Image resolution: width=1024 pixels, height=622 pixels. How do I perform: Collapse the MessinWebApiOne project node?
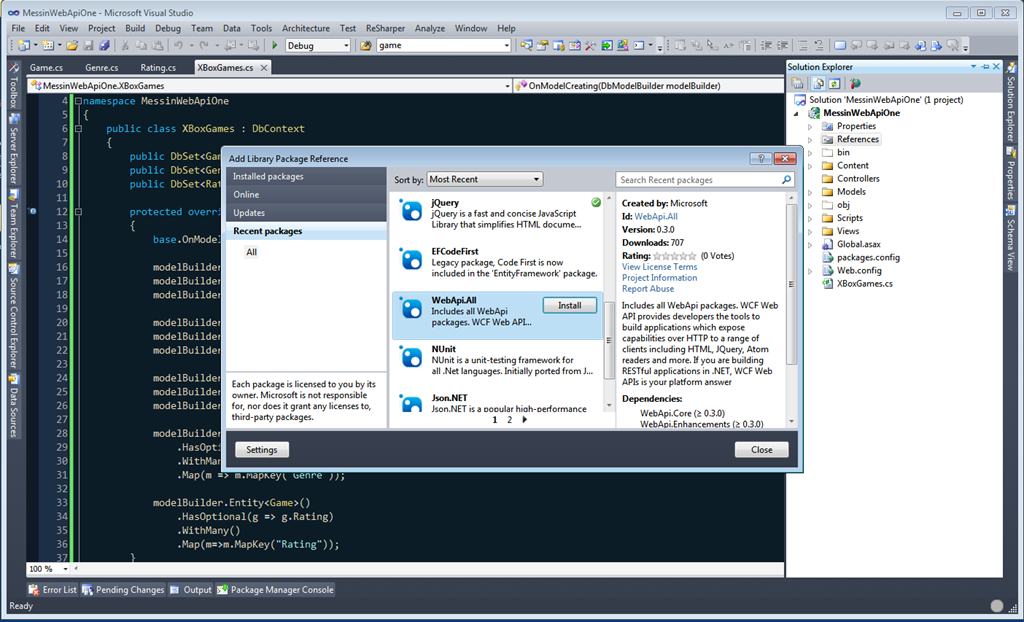tap(796, 114)
